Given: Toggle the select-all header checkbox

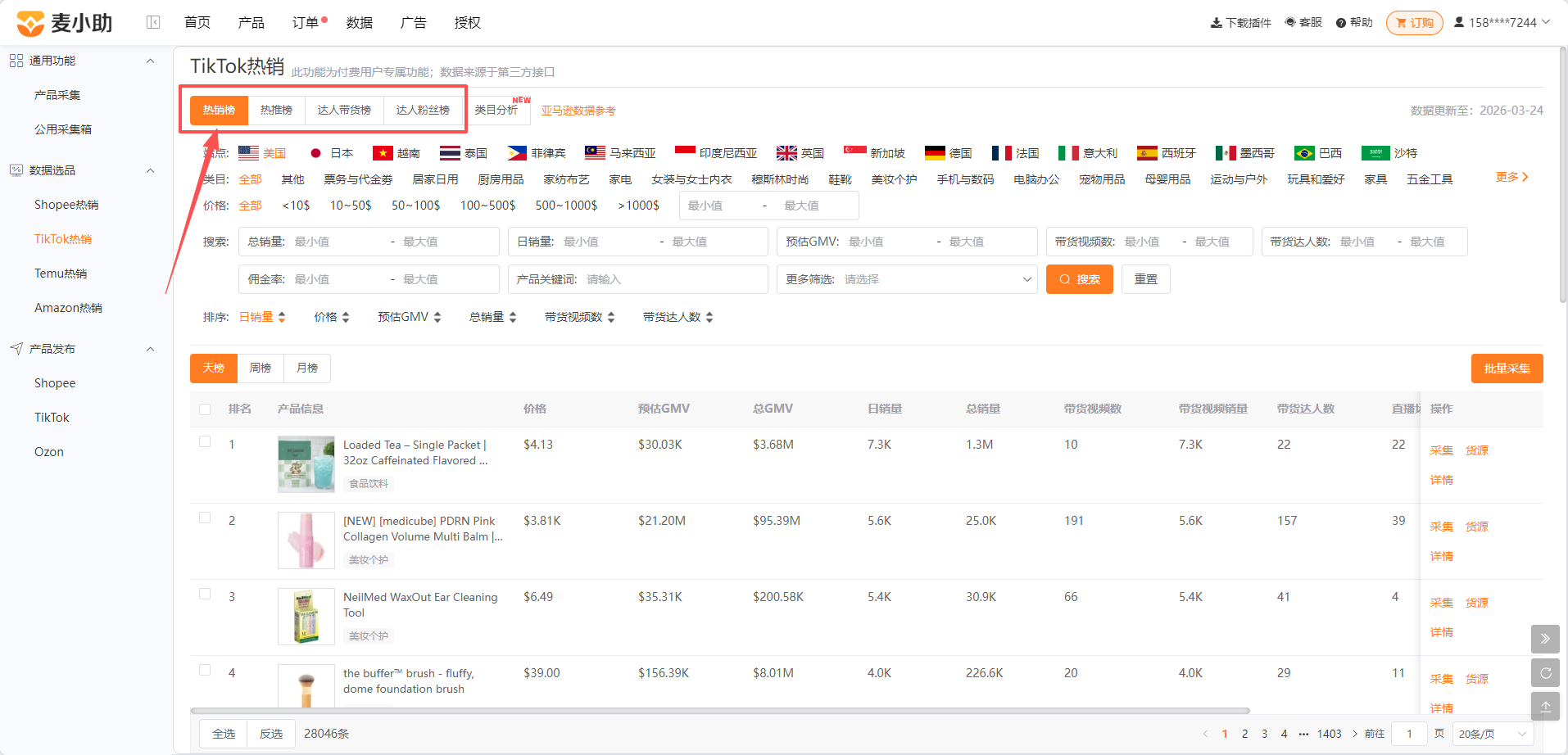Looking at the screenshot, I should click(x=205, y=409).
